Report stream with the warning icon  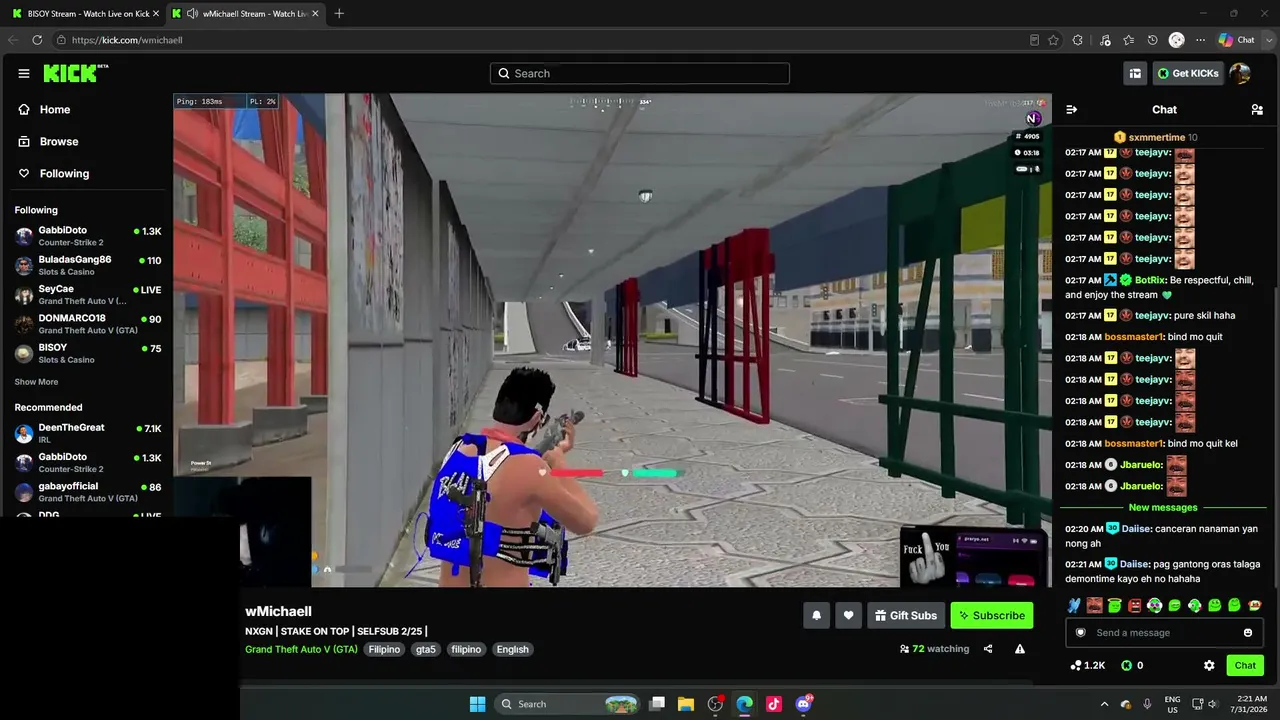point(1020,649)
